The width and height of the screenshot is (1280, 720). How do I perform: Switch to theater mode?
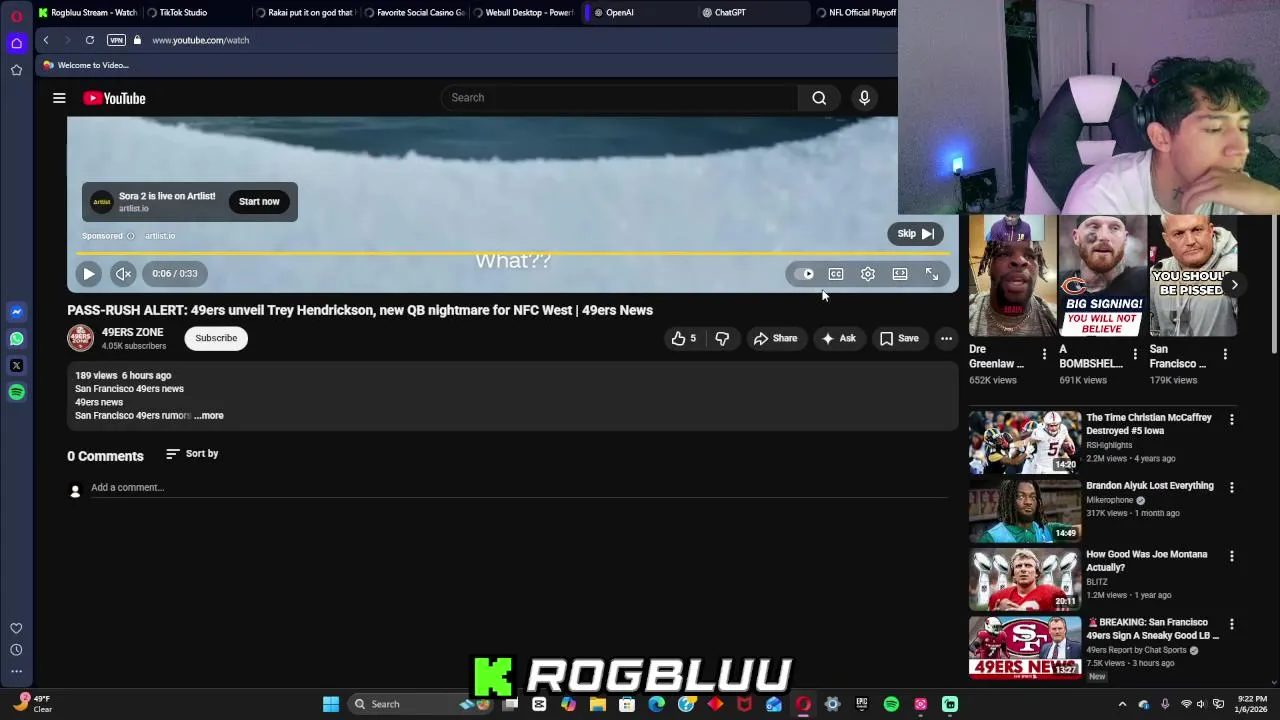tap(900, 274)
